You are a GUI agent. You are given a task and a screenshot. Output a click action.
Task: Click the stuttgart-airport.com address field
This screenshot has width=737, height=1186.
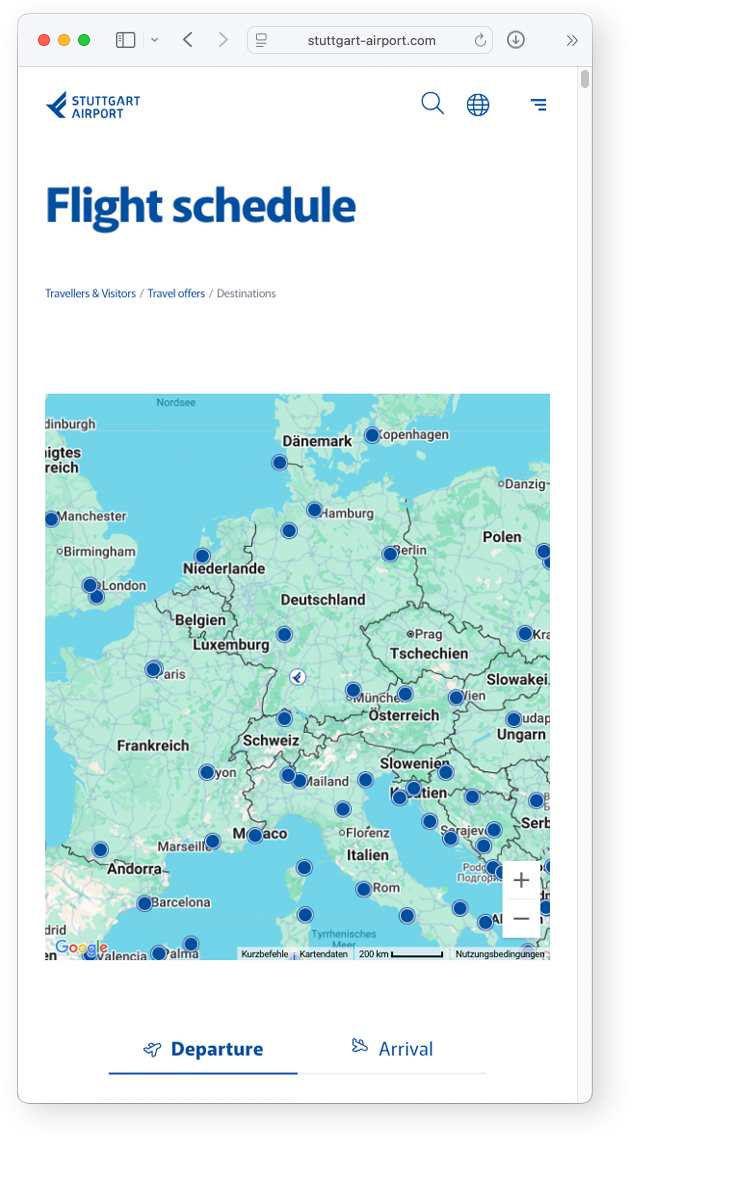(371, 40)
